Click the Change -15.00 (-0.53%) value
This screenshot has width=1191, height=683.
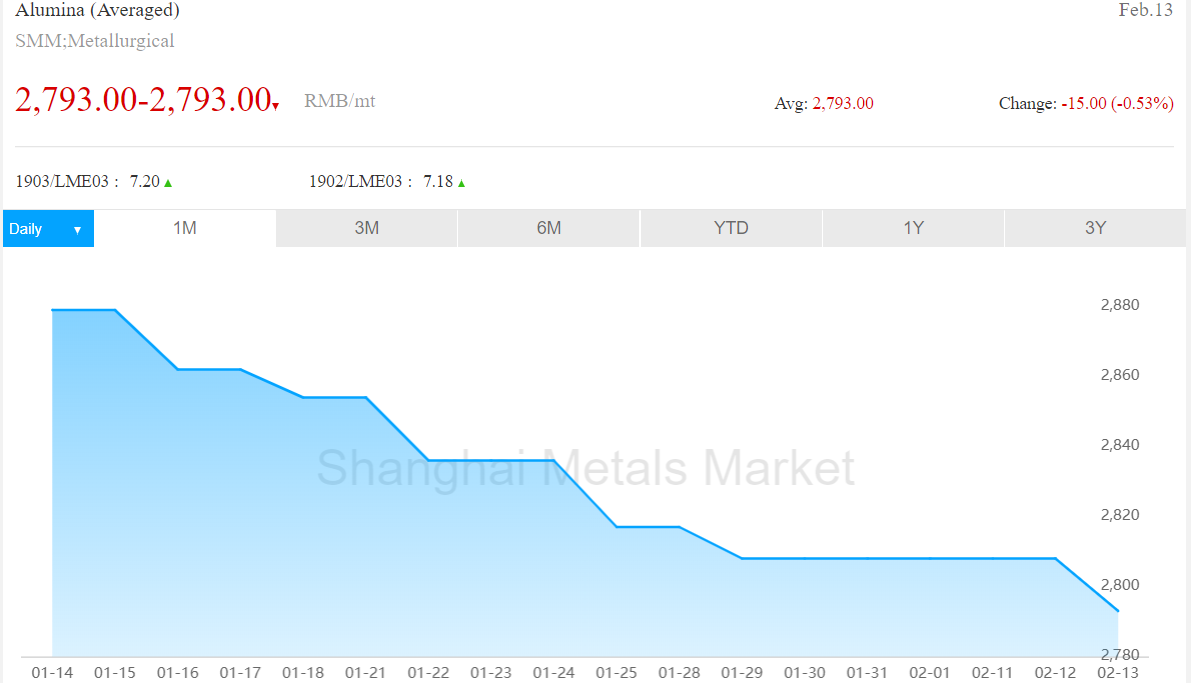(x=1117, y=103)
